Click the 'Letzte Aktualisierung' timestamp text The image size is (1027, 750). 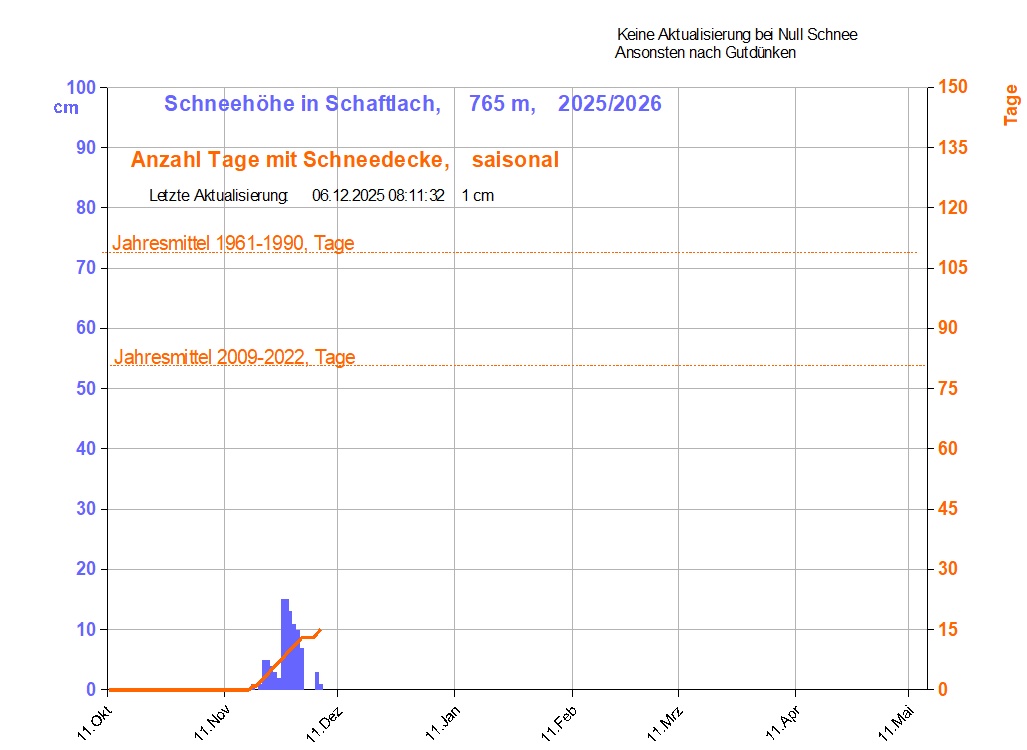tap(321, 196)
